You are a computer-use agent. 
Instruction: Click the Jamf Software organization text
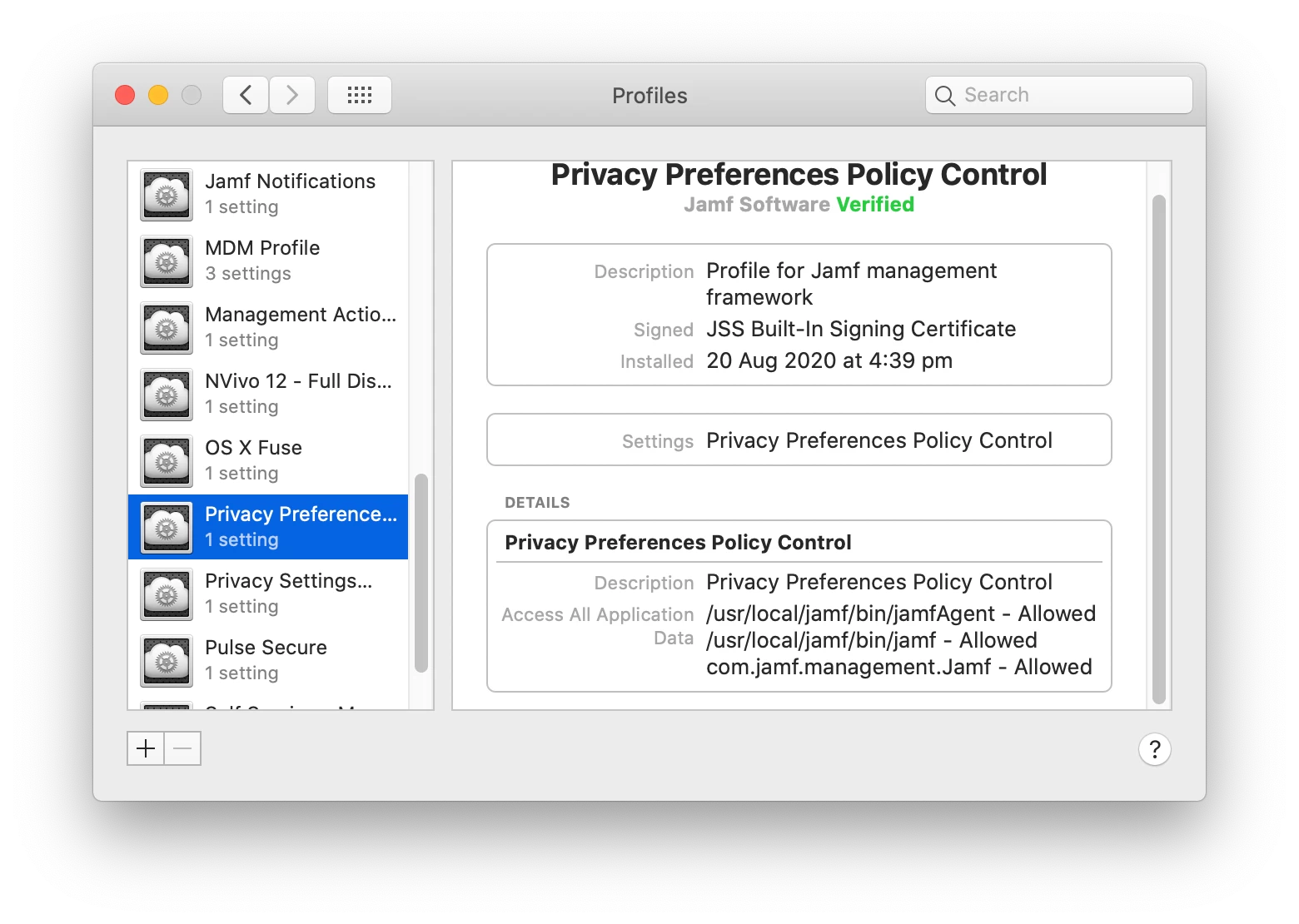coord(757,205)
